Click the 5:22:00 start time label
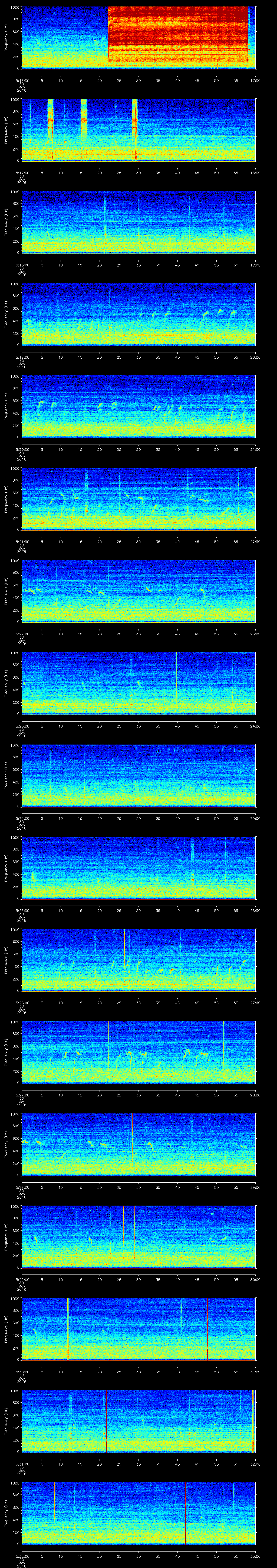277x1568 pixels. pyautogui.click(x=22, y=634)
